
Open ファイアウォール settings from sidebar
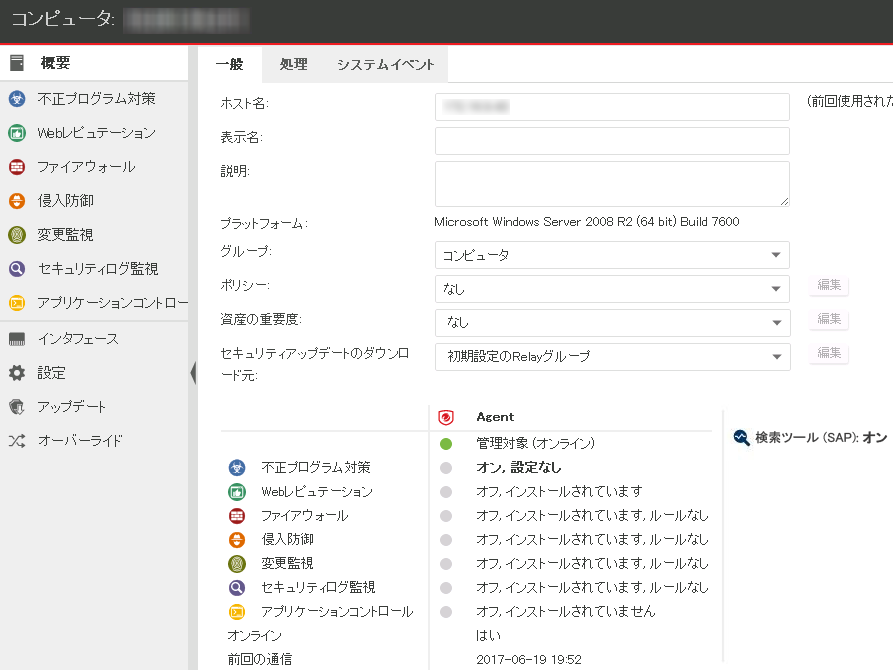85,167
